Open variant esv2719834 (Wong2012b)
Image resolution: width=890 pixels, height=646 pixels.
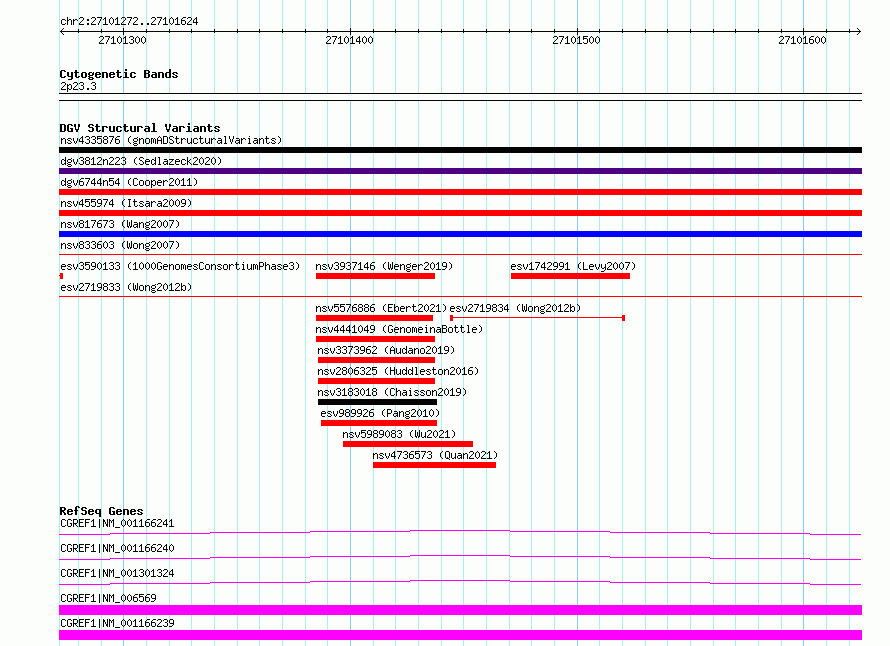coord(515,308)
